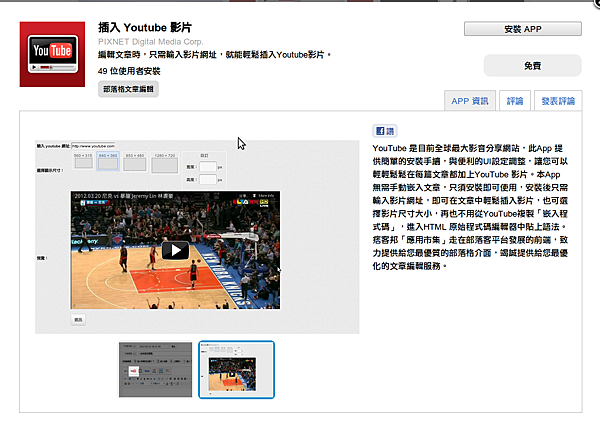
Task: Click the 安裝 APP install button
Action: tap(523, 29)
